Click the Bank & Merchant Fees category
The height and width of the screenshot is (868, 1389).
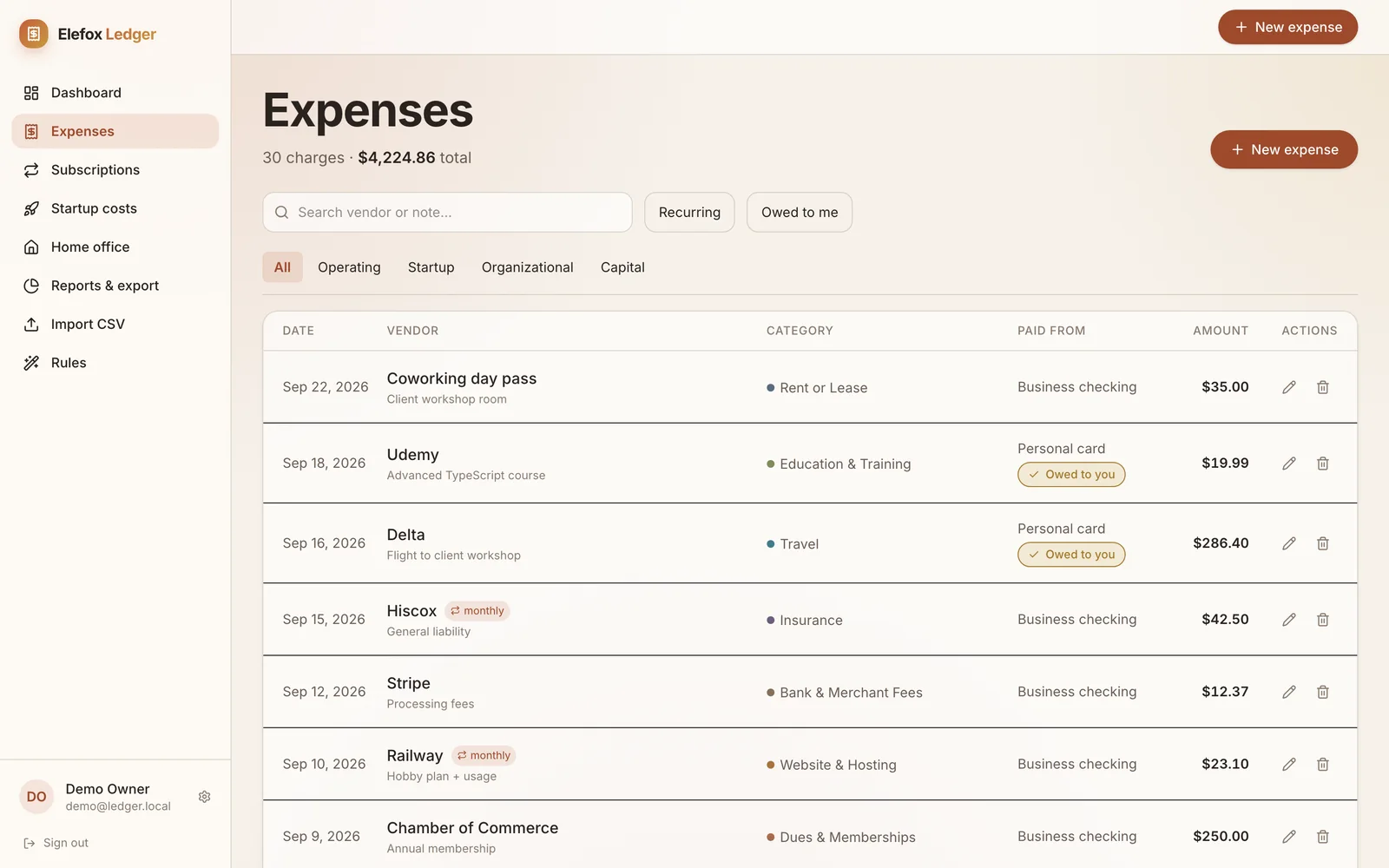pyautogui.click(x=851, y=693)
